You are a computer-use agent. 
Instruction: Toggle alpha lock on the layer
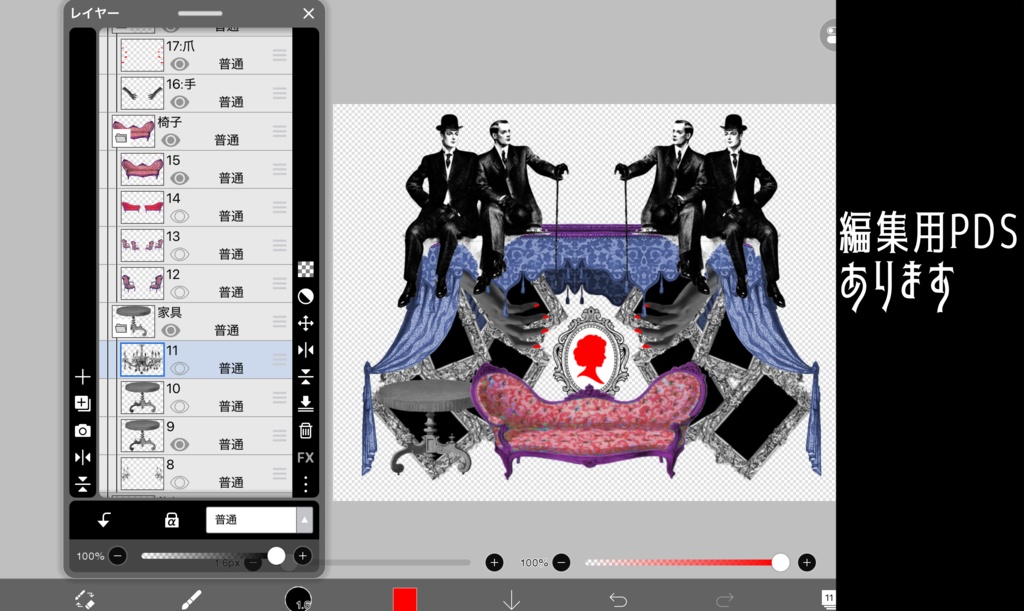171,520
